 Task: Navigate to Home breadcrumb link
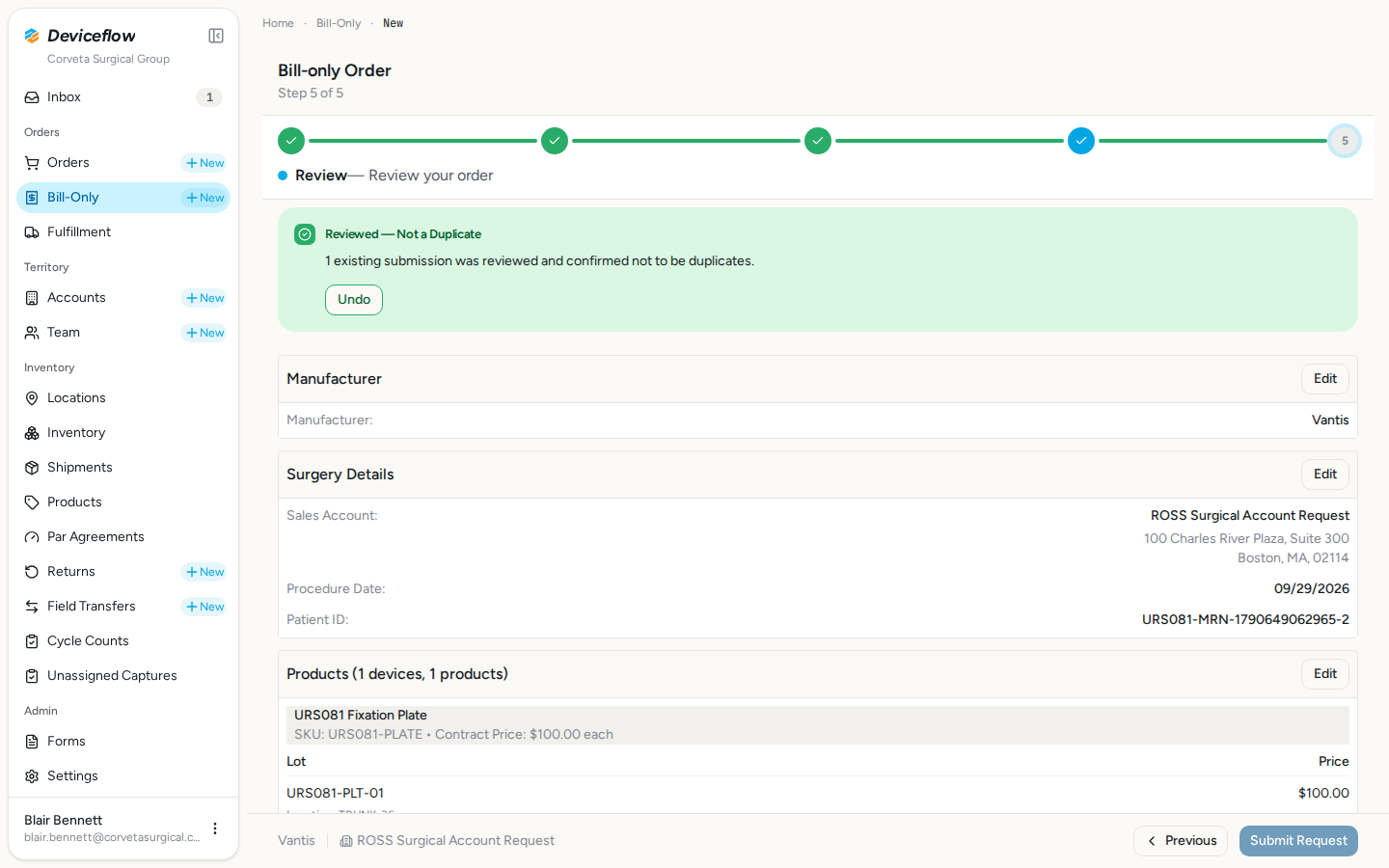[278, 23]
